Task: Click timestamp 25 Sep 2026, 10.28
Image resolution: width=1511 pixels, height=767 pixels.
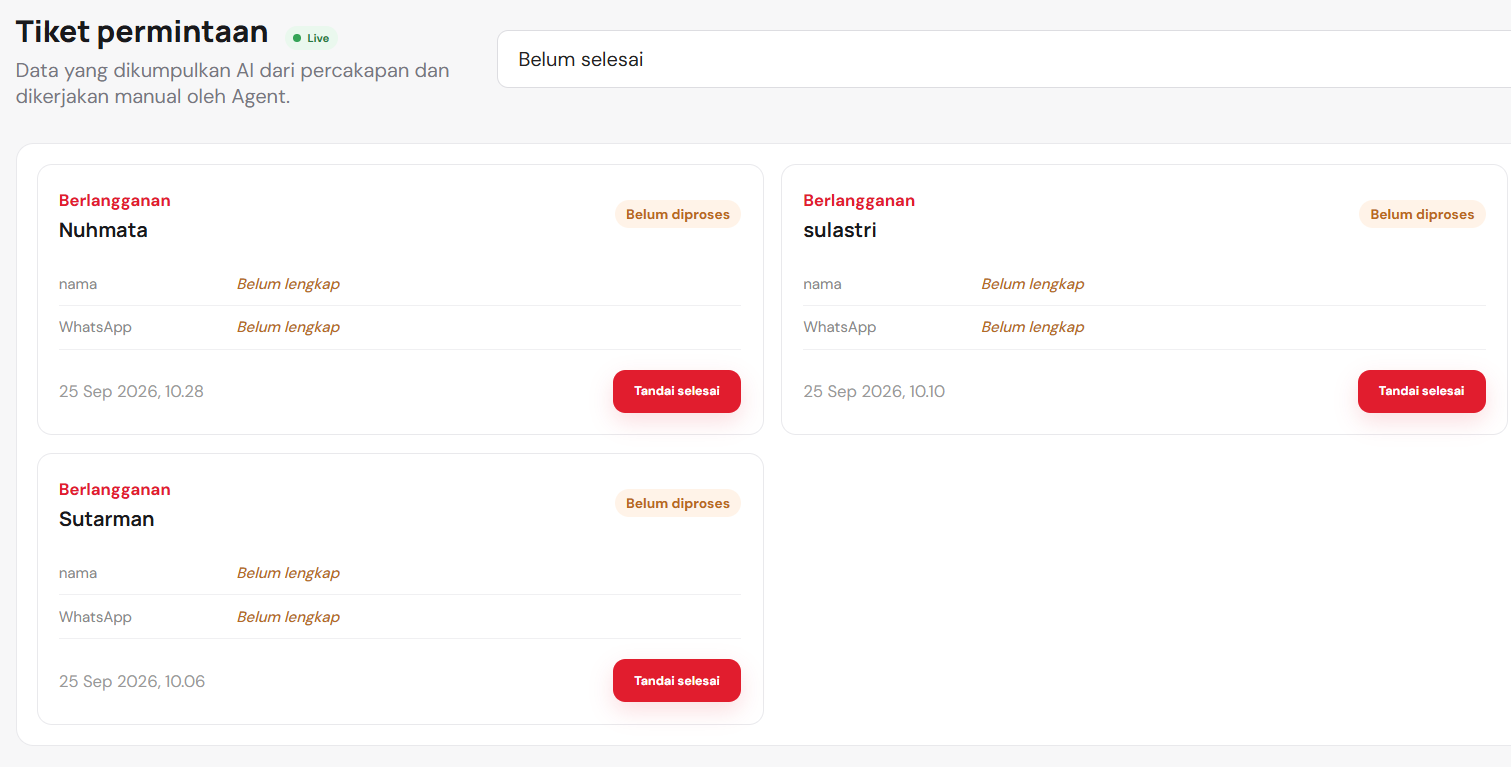Action: [131, 391]
